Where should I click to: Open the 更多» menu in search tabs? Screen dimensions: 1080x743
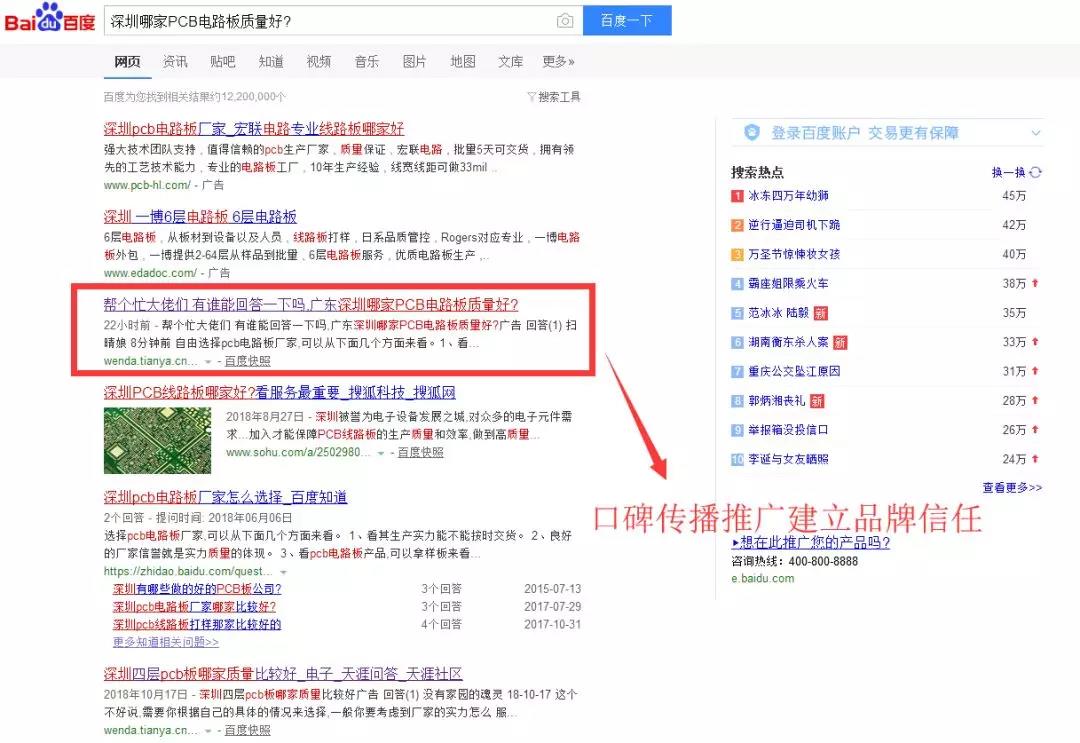point(558,62)
